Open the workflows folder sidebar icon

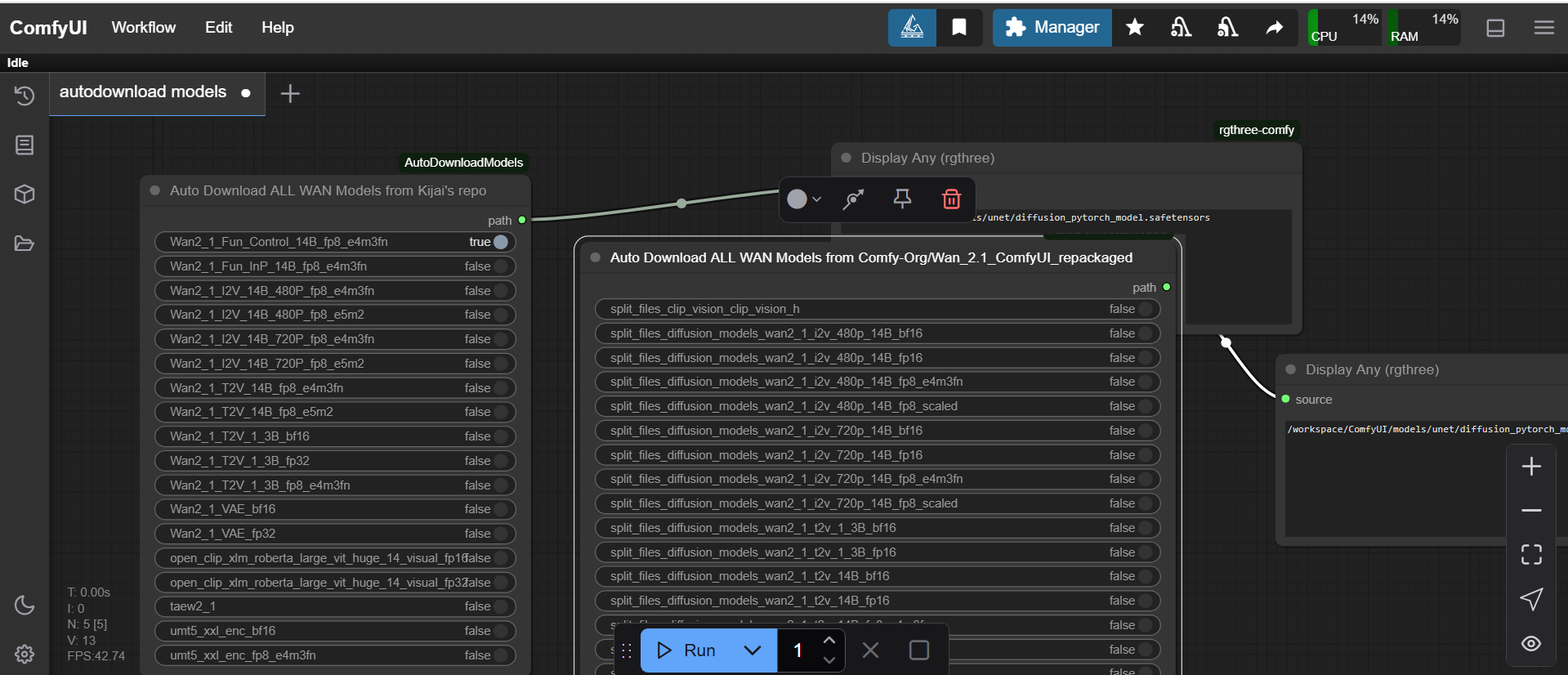[25, 244]
